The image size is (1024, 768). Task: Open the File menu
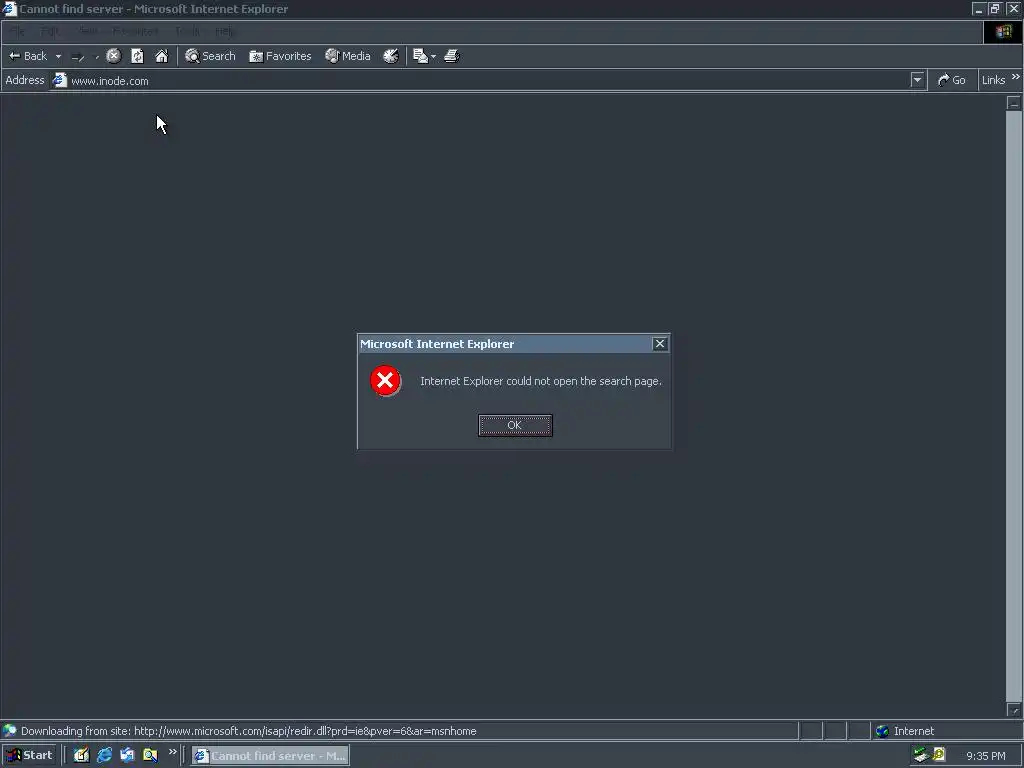pos(17,31)
